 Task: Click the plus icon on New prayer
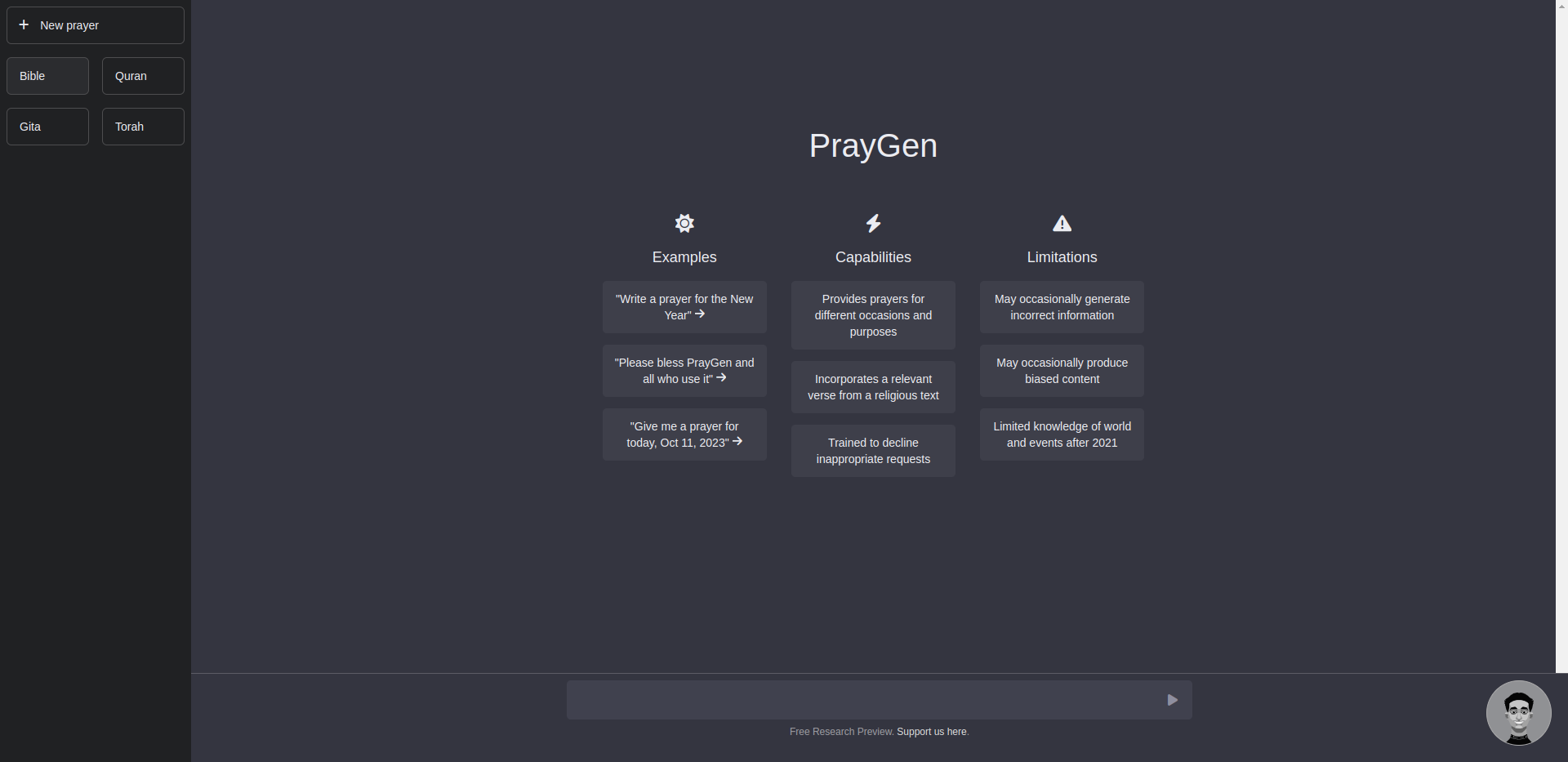click(x=24, y=25)
